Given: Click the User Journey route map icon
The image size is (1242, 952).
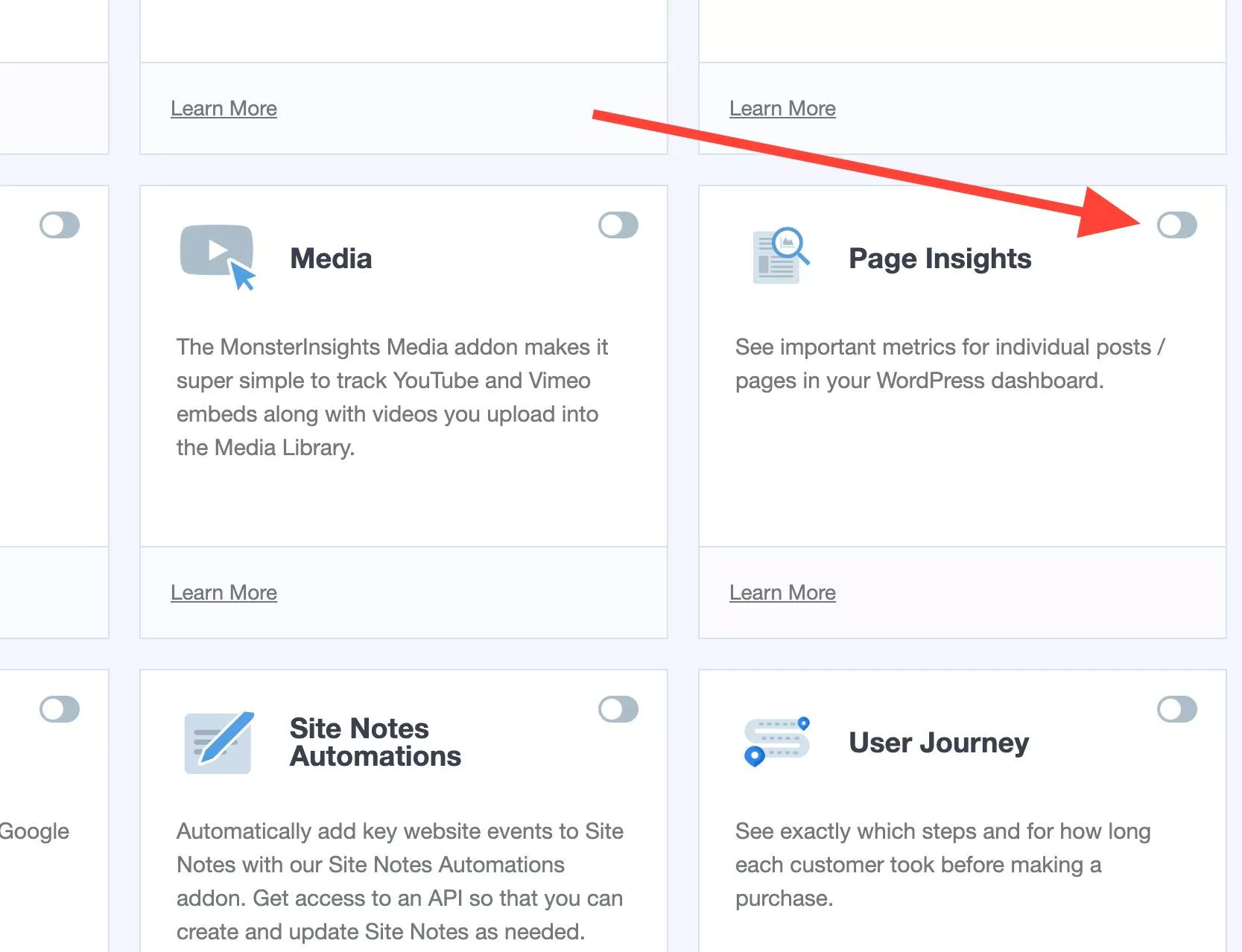Looking at the screenshot, I should coord(776,742).
